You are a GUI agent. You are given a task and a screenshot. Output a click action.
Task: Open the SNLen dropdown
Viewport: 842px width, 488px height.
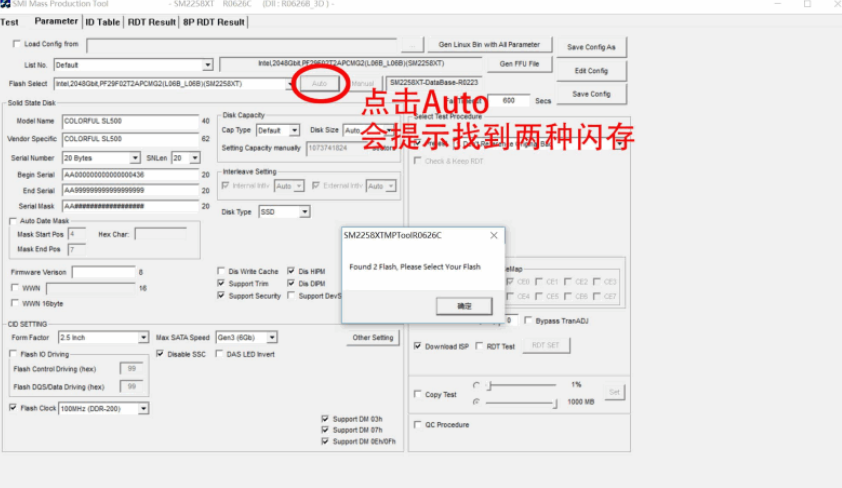tap(194, 158)
